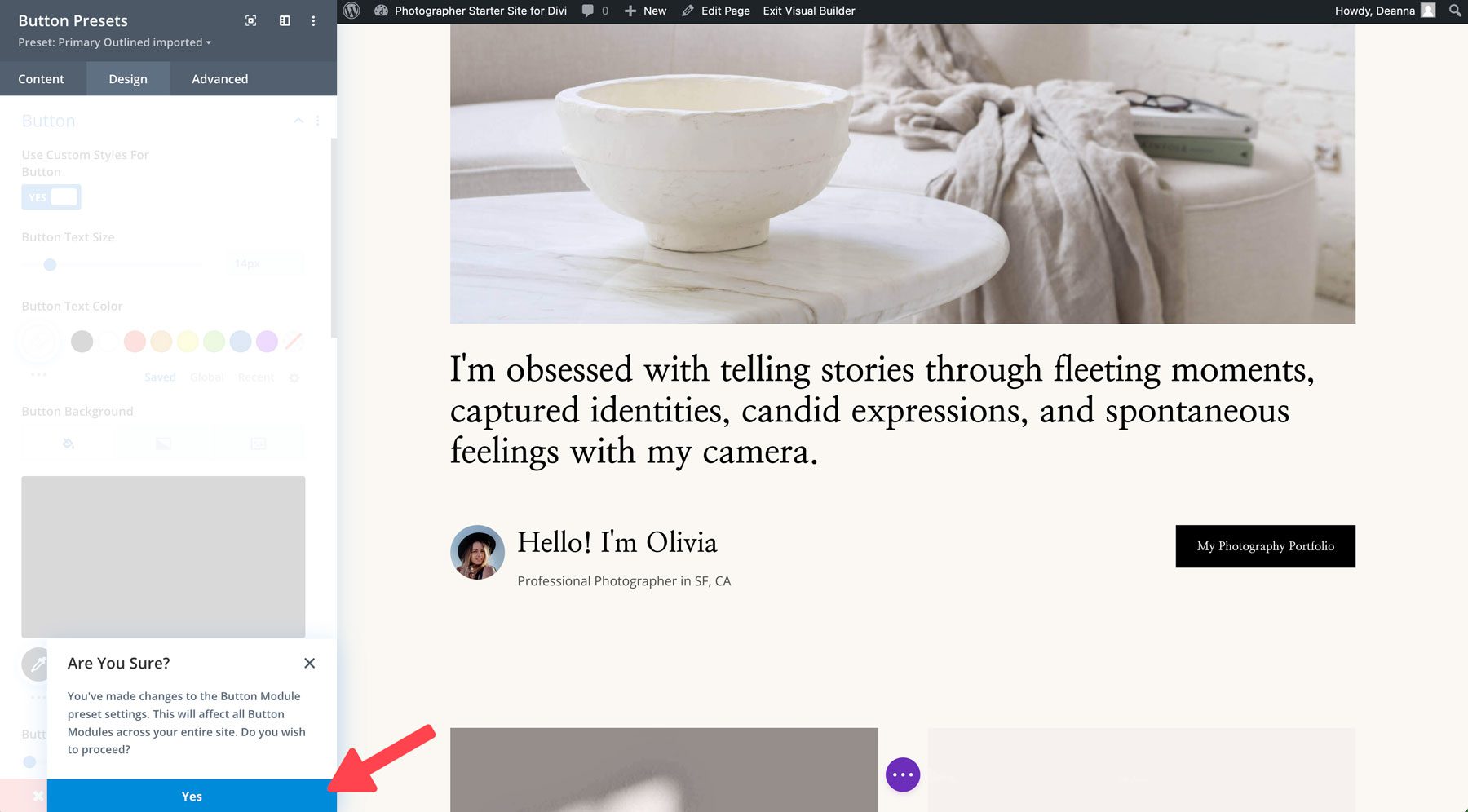The width and height of the screenshot is (1468, 812).
Task: Switch to the Advanced tab
Action: click(x=219, y=78)
